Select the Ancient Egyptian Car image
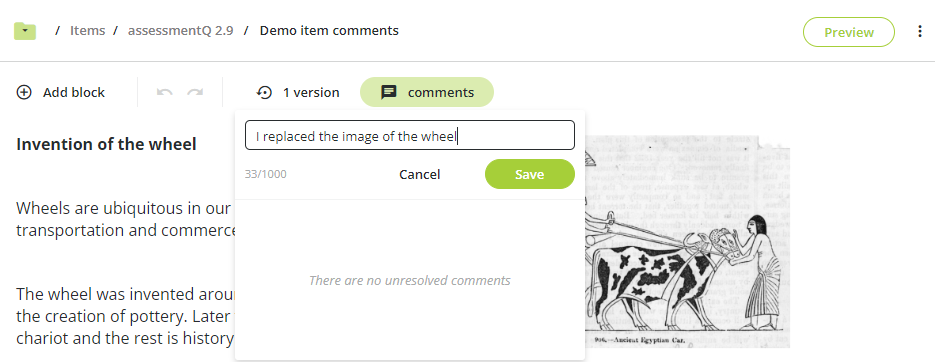 coord(687,241)
